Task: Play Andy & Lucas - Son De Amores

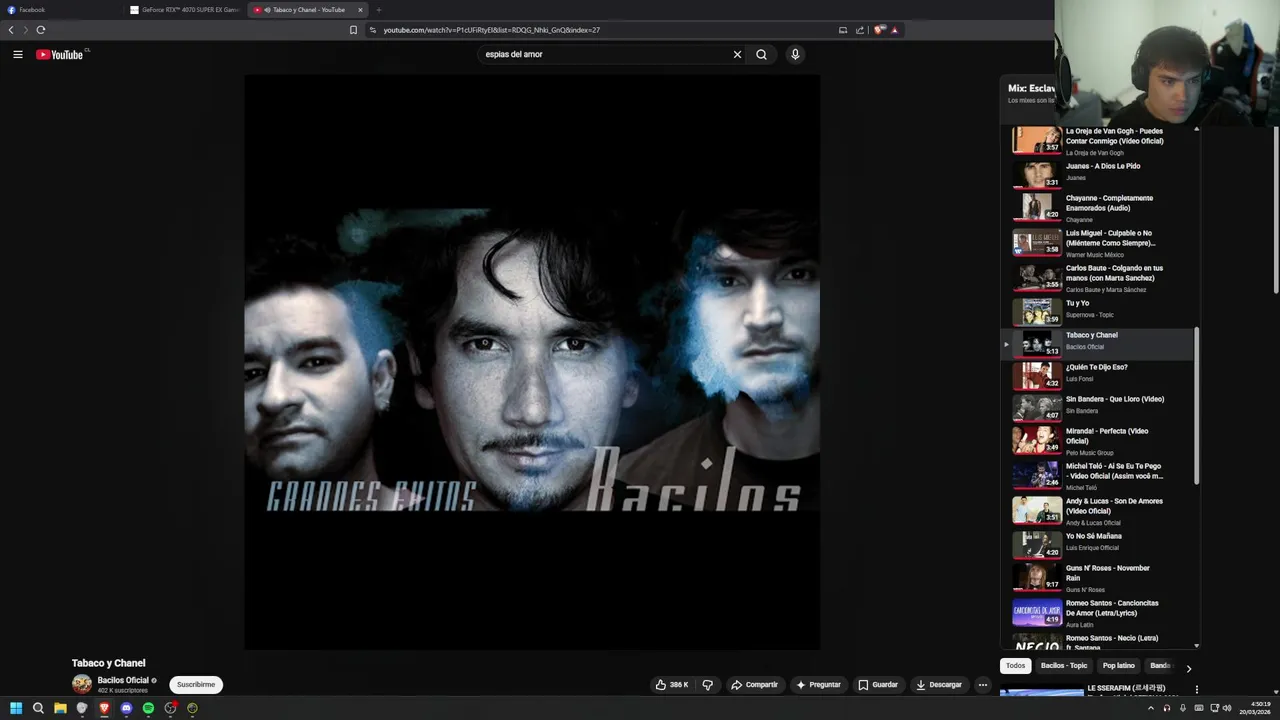Action: [1098, 511]
